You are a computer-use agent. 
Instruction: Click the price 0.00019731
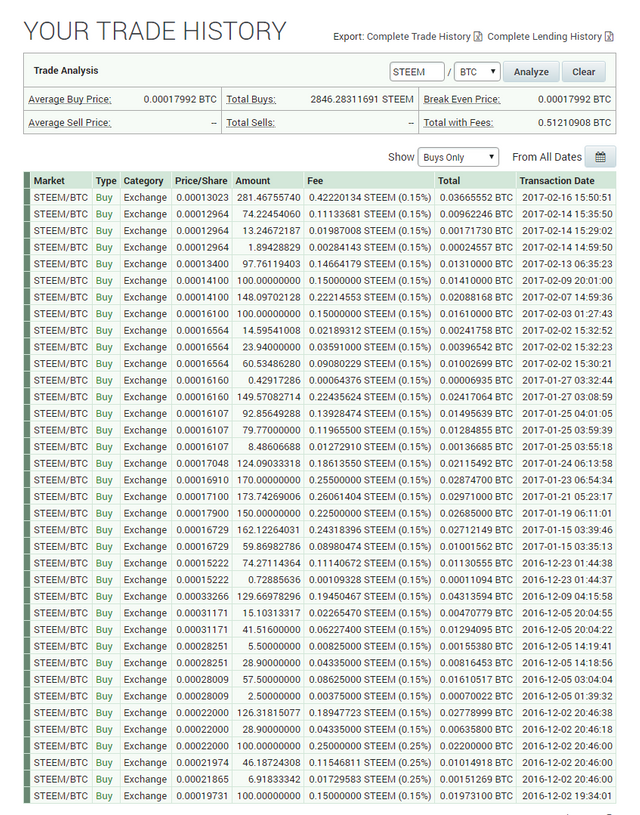[x=202, y=796]
